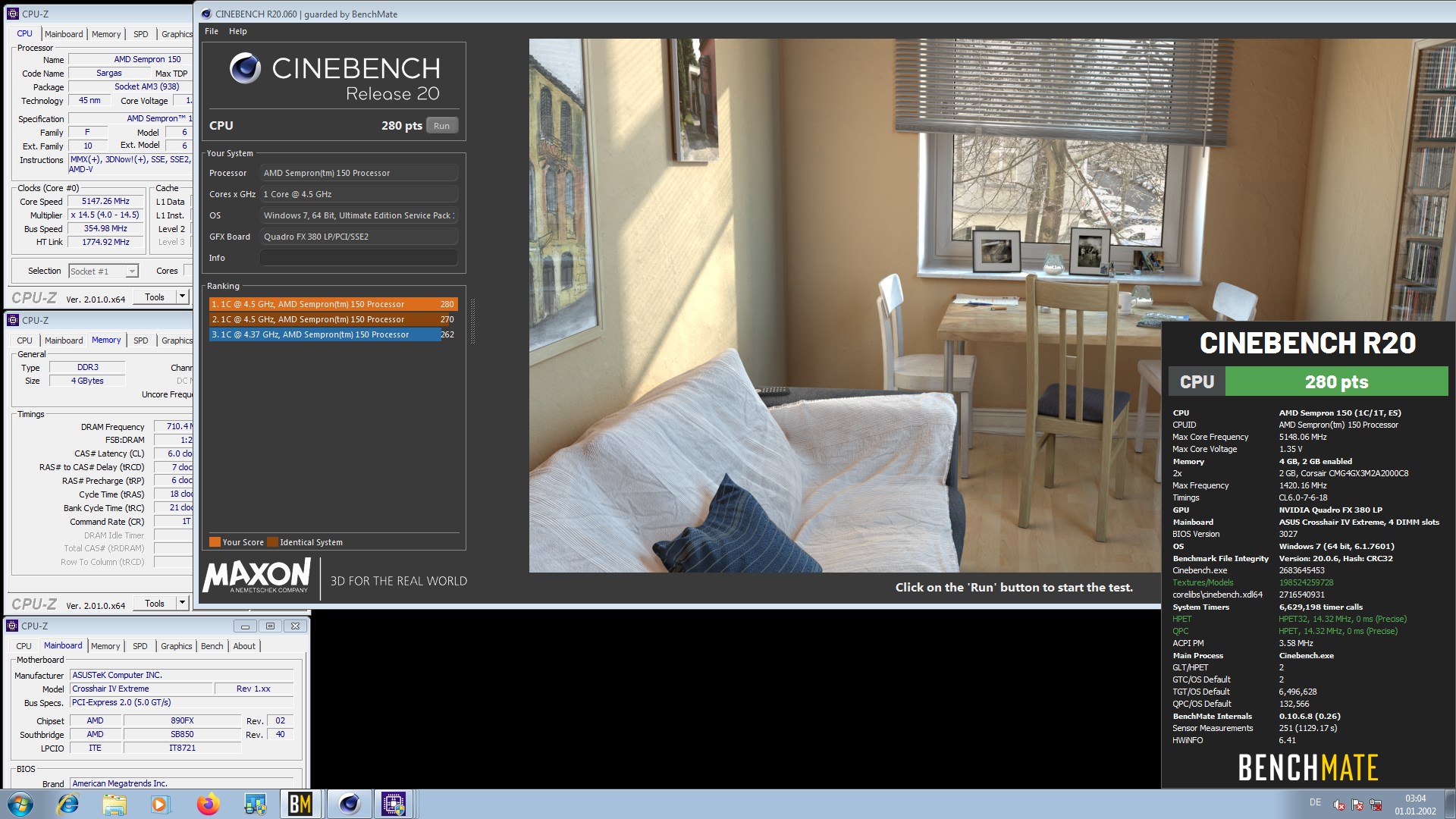Open Windows Media Player from taskbar
Image resolution: width=1456 pixels, height=819 pixels.
click(x=160, y=804)
